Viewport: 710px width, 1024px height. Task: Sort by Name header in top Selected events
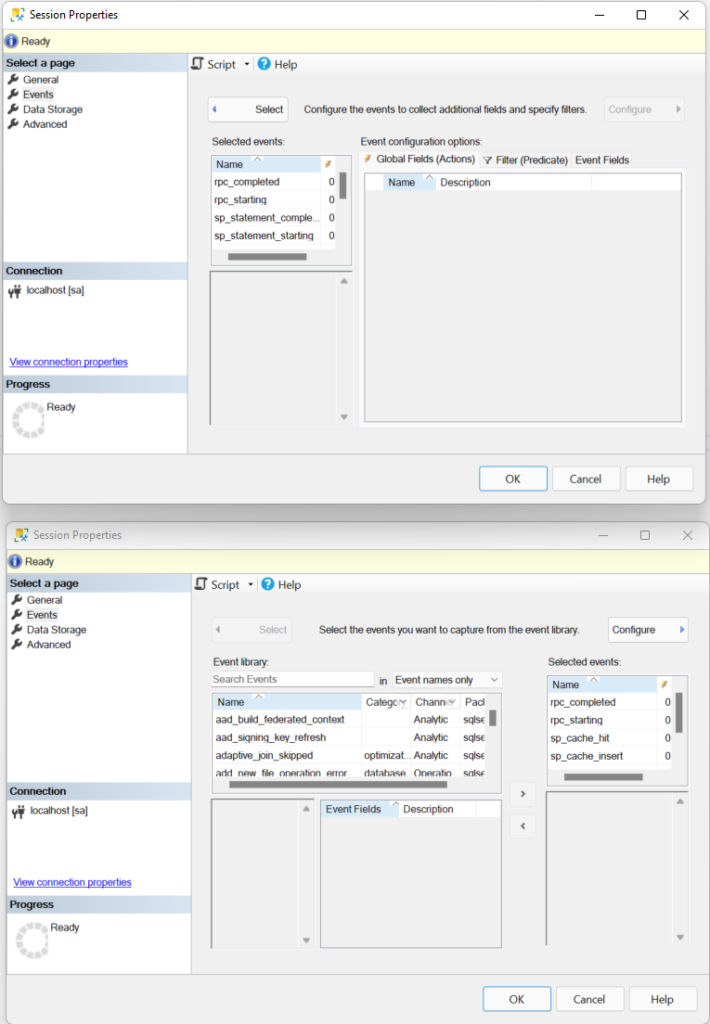click(266, 164)
